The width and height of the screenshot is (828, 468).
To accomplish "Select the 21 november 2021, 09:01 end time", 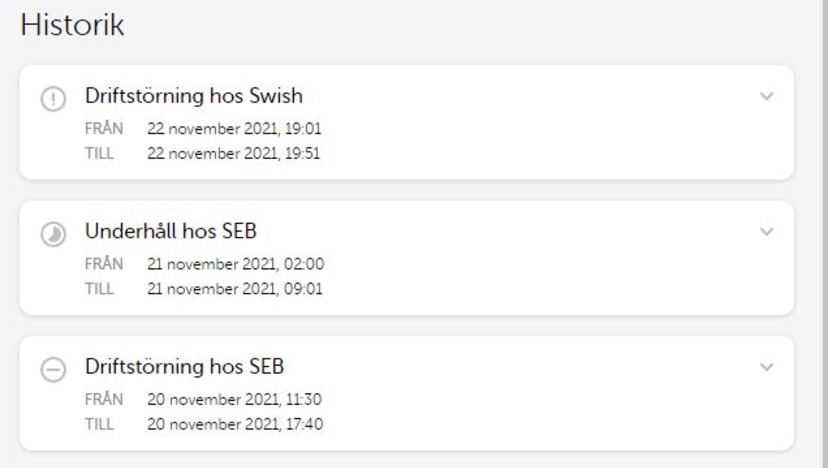I will pos(234,288).
